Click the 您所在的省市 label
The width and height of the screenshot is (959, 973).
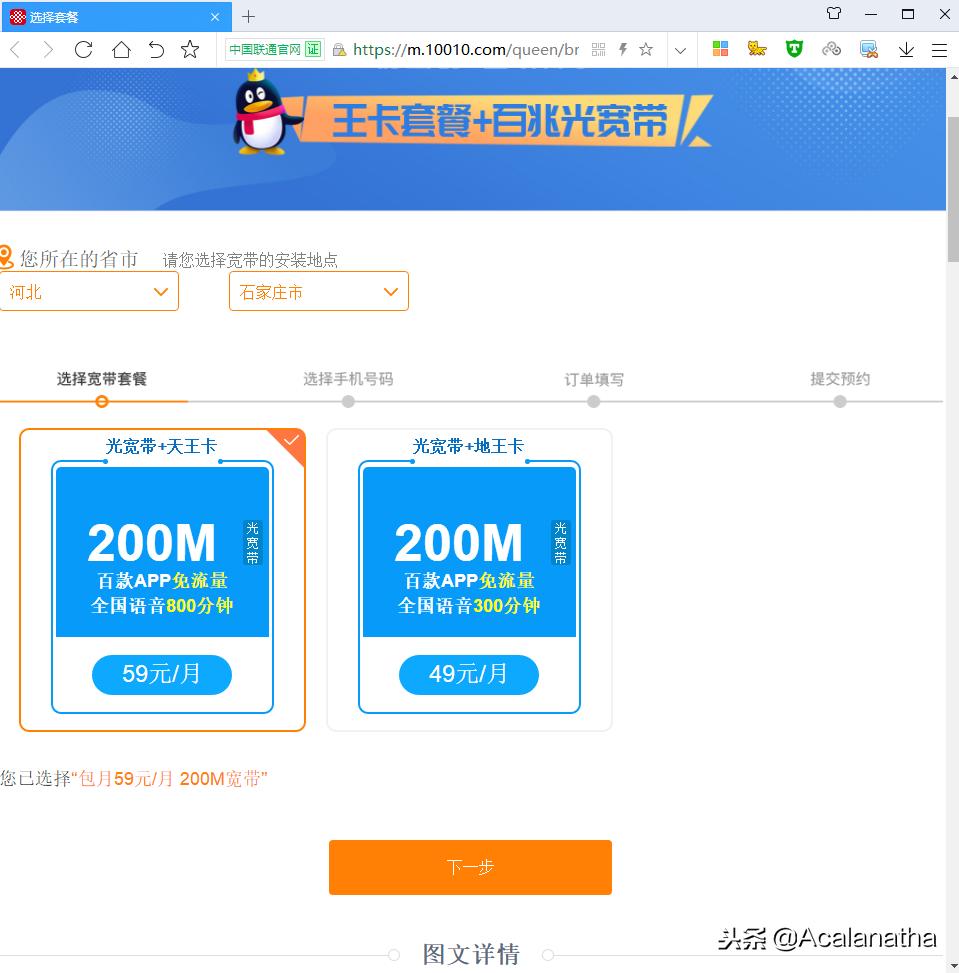coord(79,259)
